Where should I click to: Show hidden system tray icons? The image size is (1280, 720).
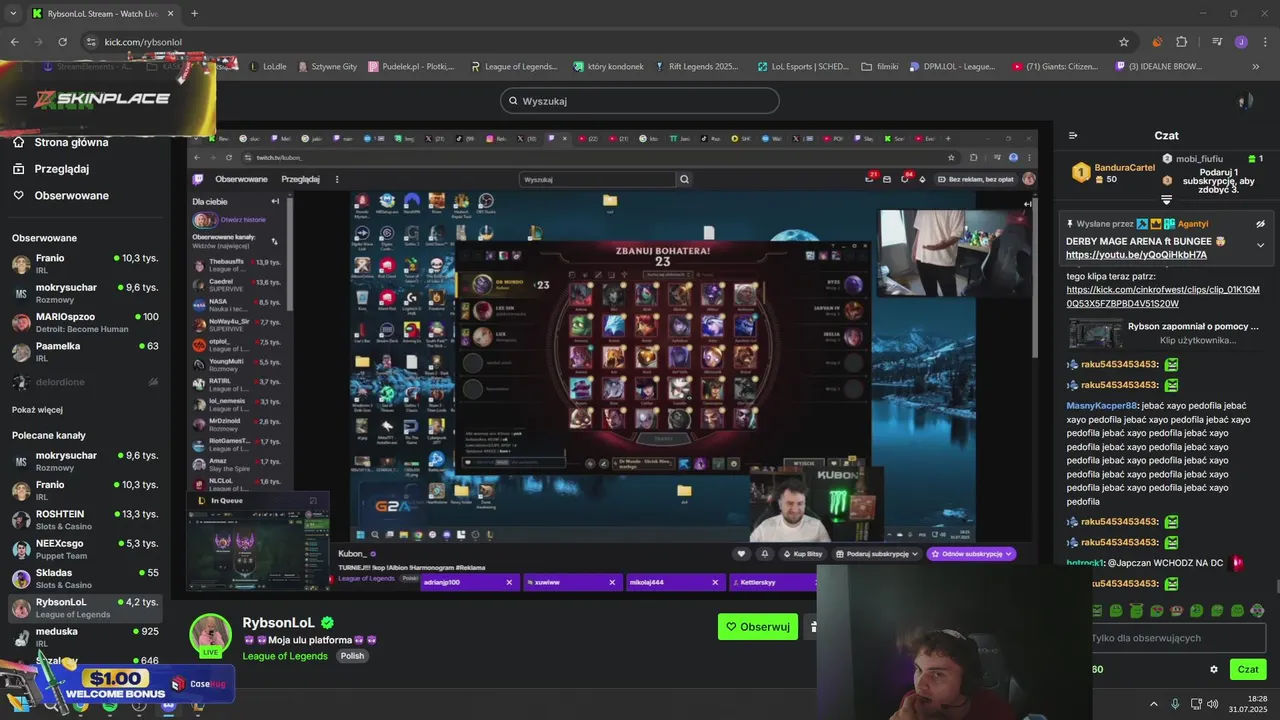pyautogui.click(x=1153, y=704)
